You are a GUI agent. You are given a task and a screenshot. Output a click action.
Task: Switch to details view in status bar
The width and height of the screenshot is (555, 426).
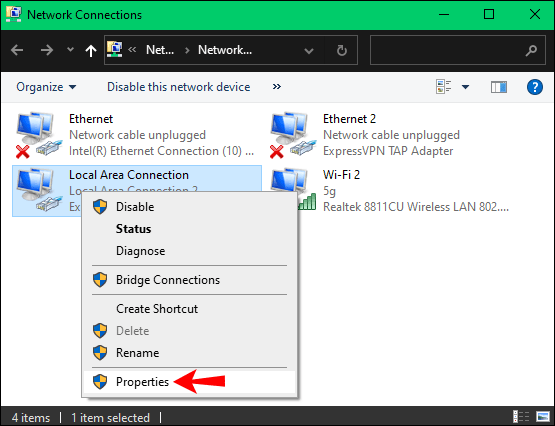click(521, 417)
